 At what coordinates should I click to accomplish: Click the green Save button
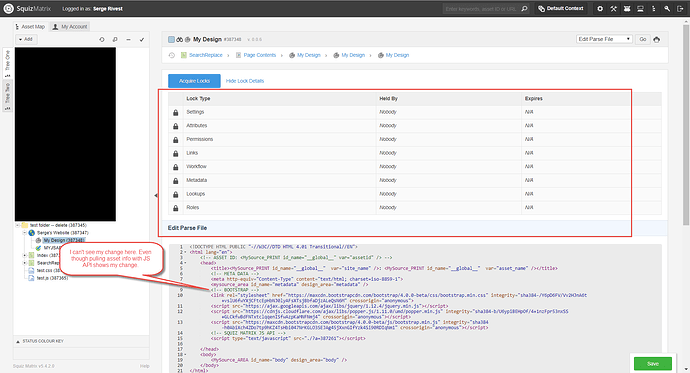(653, 364)
